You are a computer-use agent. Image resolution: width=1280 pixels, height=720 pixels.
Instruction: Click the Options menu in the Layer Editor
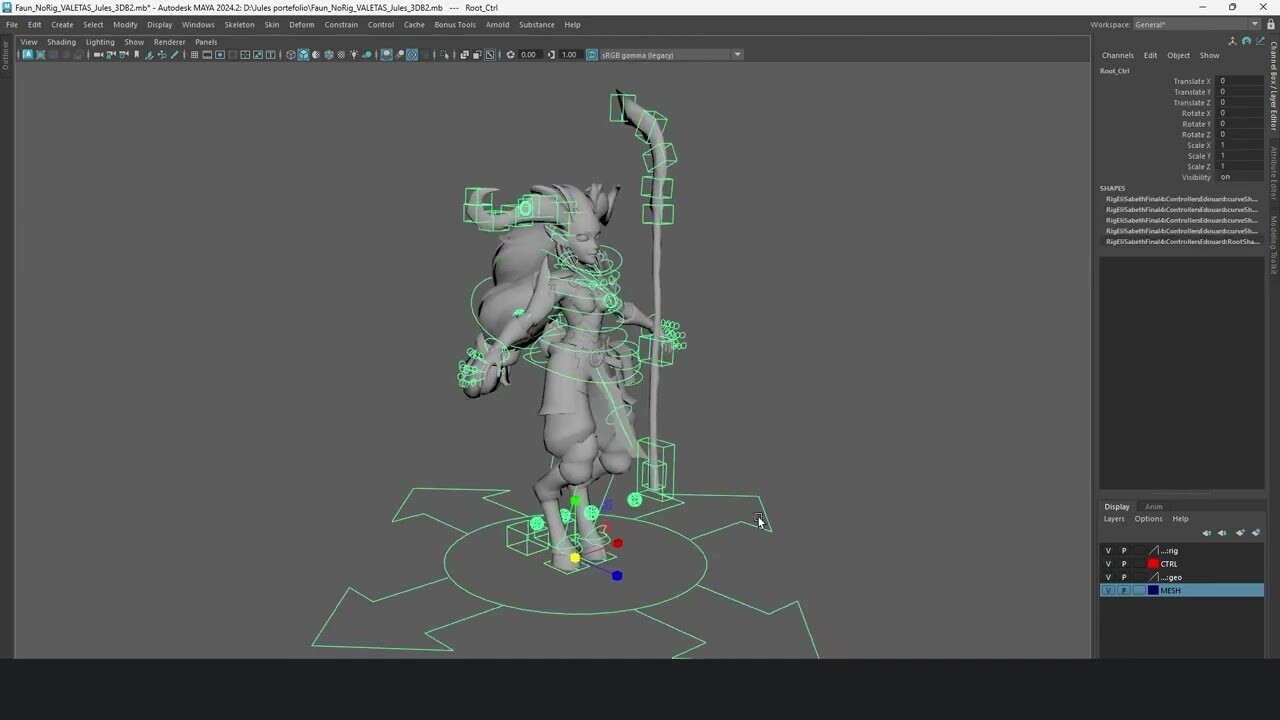click(1148, 519)
